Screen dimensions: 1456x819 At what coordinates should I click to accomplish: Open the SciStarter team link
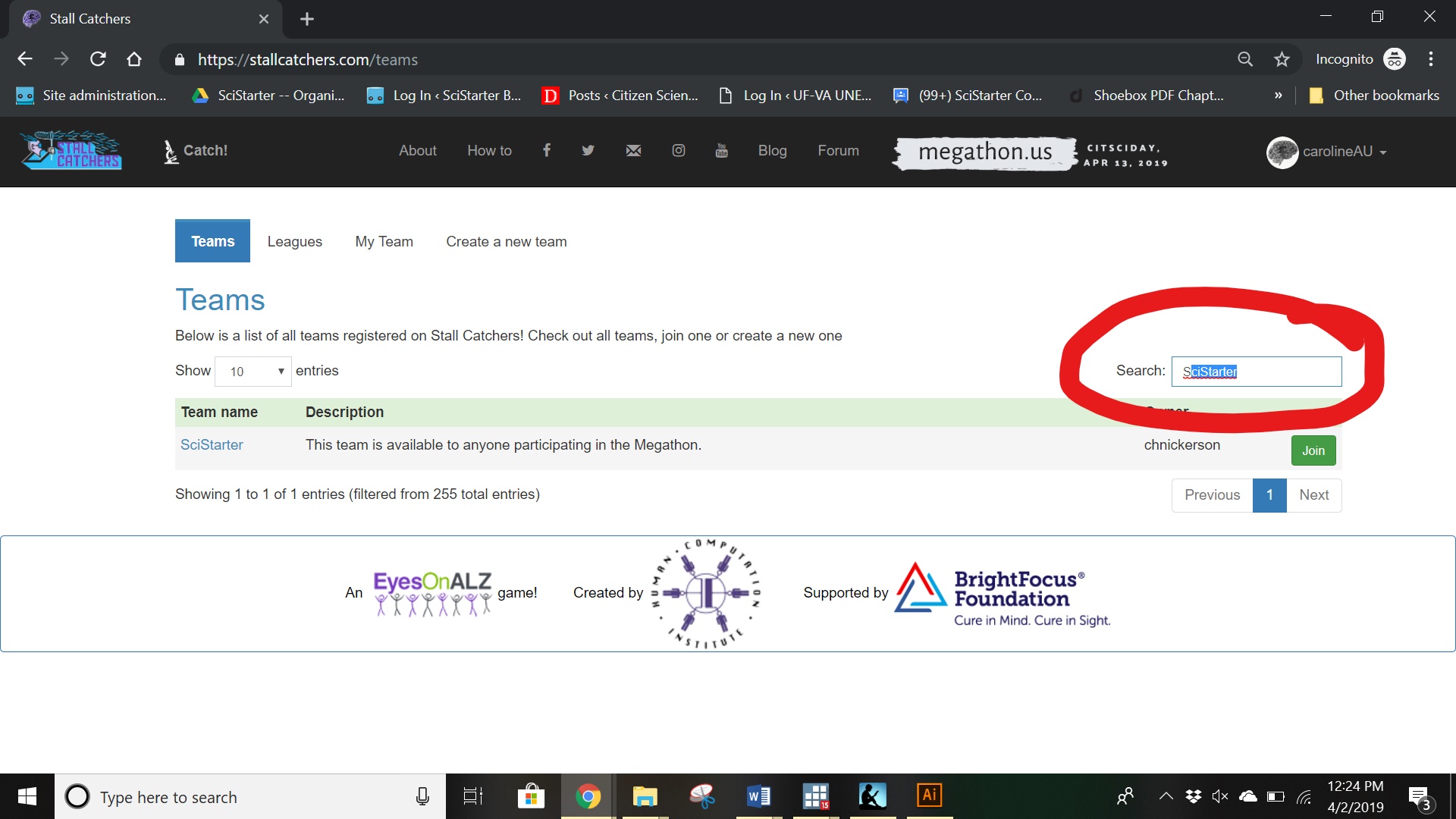pos(212,445)
